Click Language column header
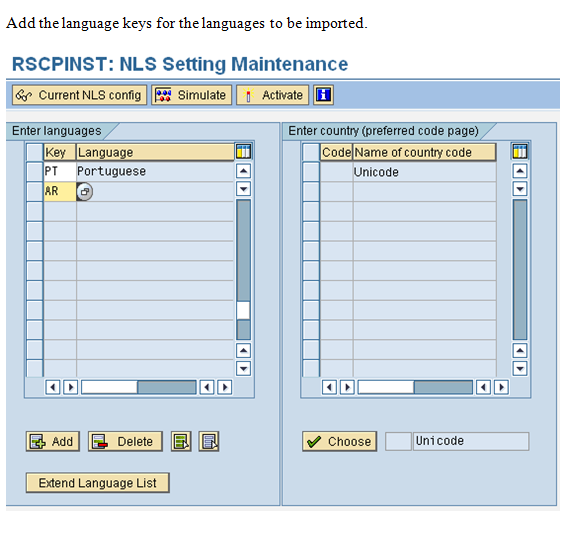Viewport: 580px width, 538px height. (155, 152)
